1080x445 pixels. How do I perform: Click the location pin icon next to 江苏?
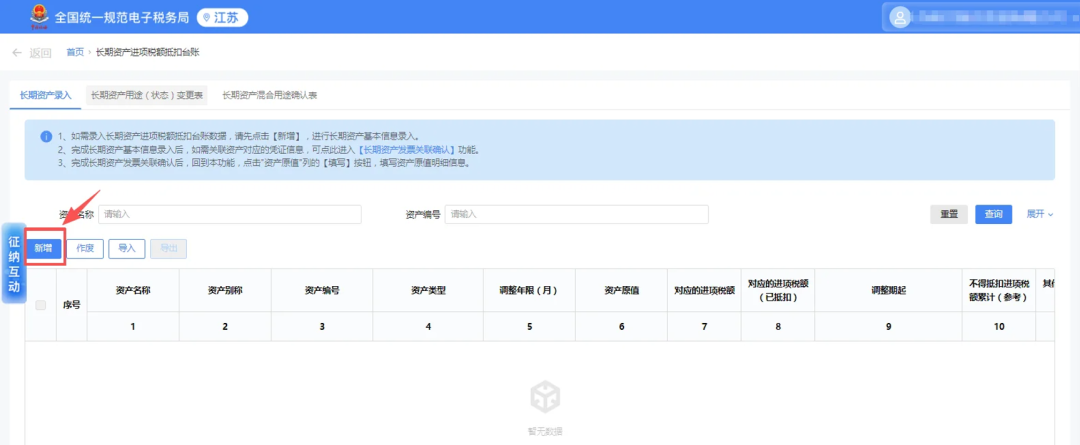pyautogui.click(x=206, y=18)
